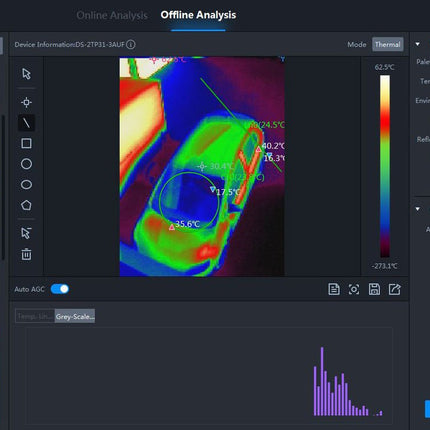This screenshot has height=430, width=430.
Task: Open the Grey-Scale histogram tab
Action: (75, 316)
